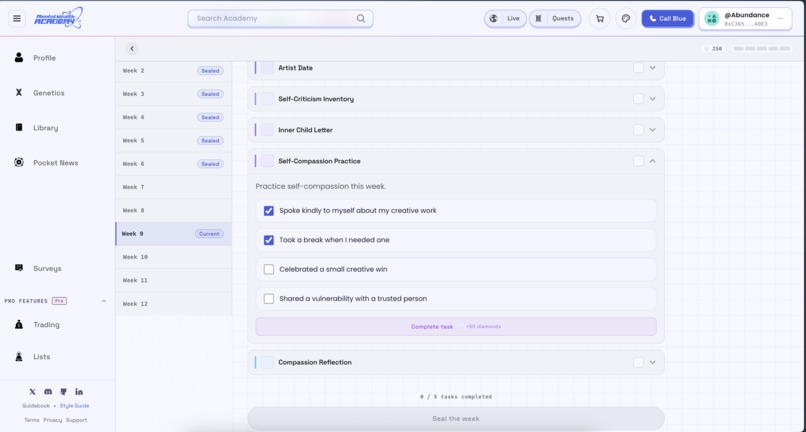Screen dimensions: 806x432
Task: Open the GitHub social icon
Action: (x=63, y=392)
